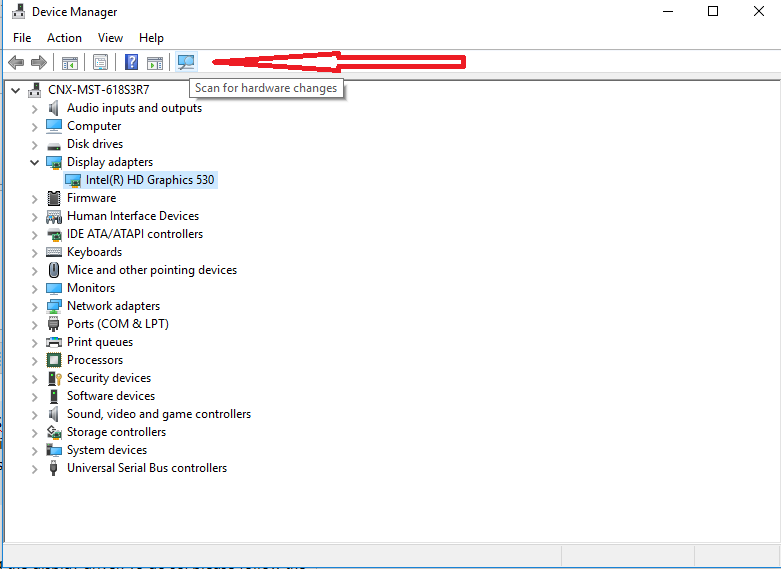Expand the Computer category chevron

[34, 127]
